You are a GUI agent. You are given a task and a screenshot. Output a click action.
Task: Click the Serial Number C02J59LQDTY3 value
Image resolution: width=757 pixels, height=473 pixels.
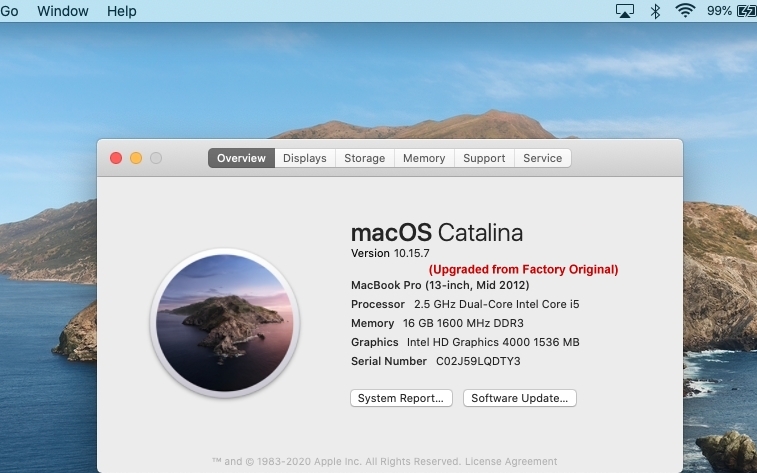point(478,361)
